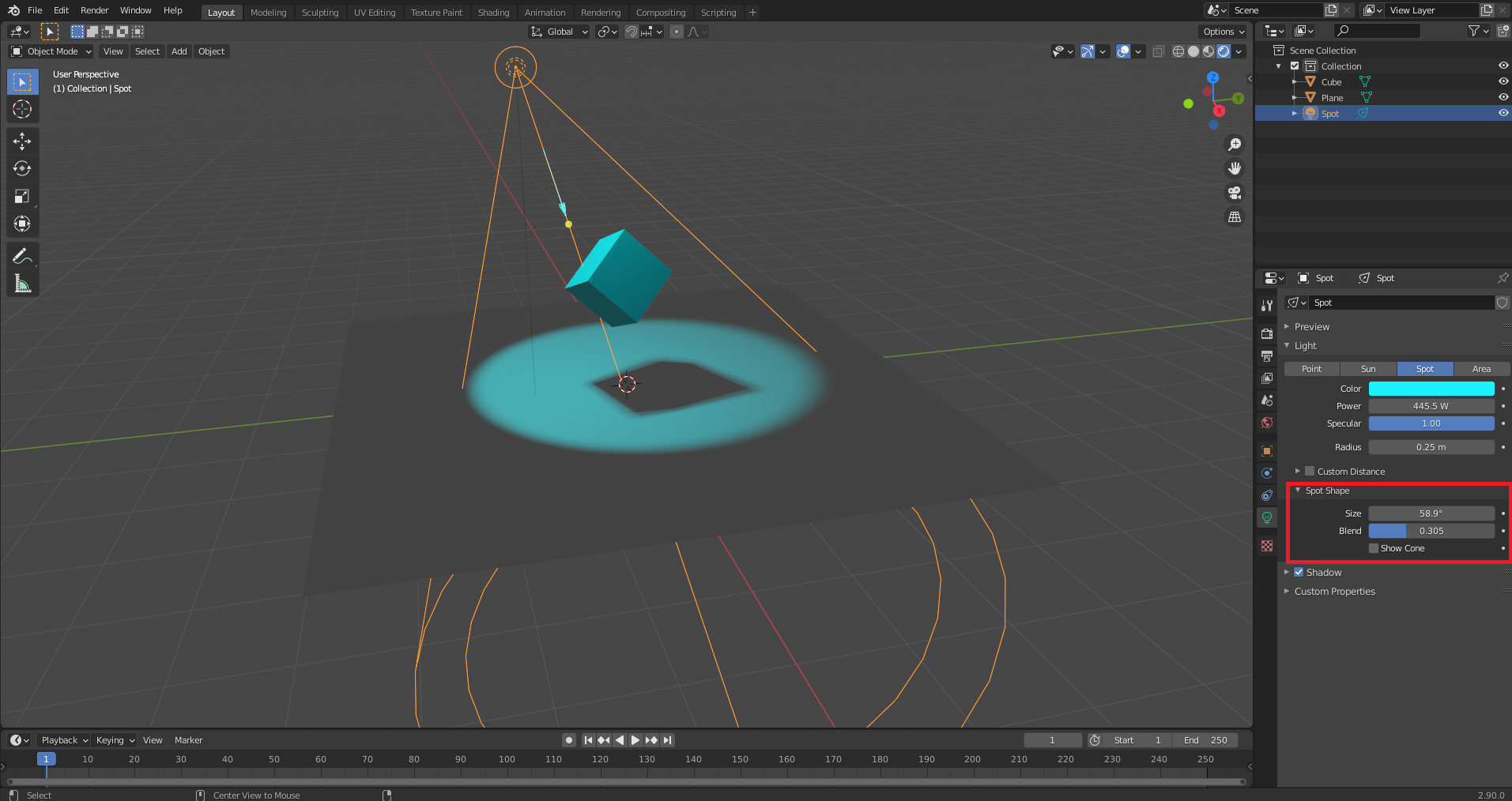Toggle the camera view button
Image resolution: width=1512 pixels, height=801 pixels.
coord(1234,193)
